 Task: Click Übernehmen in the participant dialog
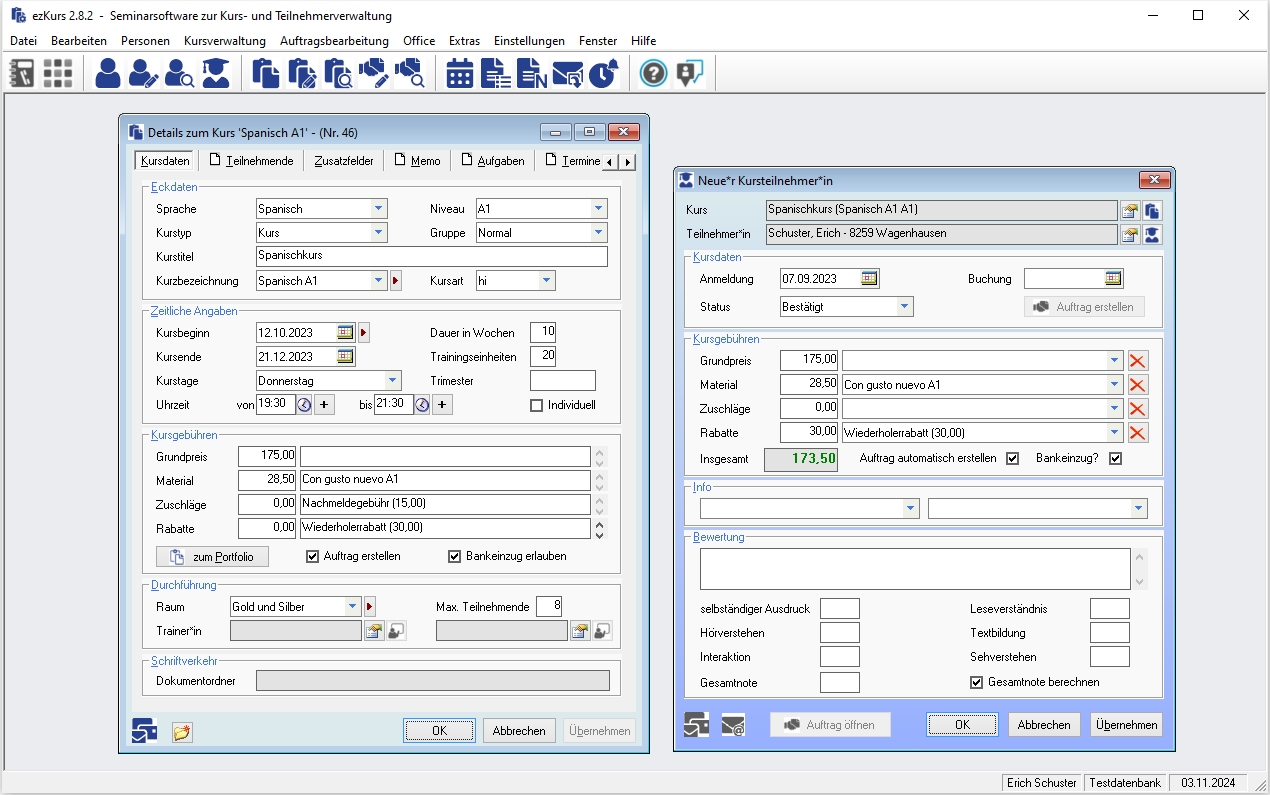pos(1126,725)
